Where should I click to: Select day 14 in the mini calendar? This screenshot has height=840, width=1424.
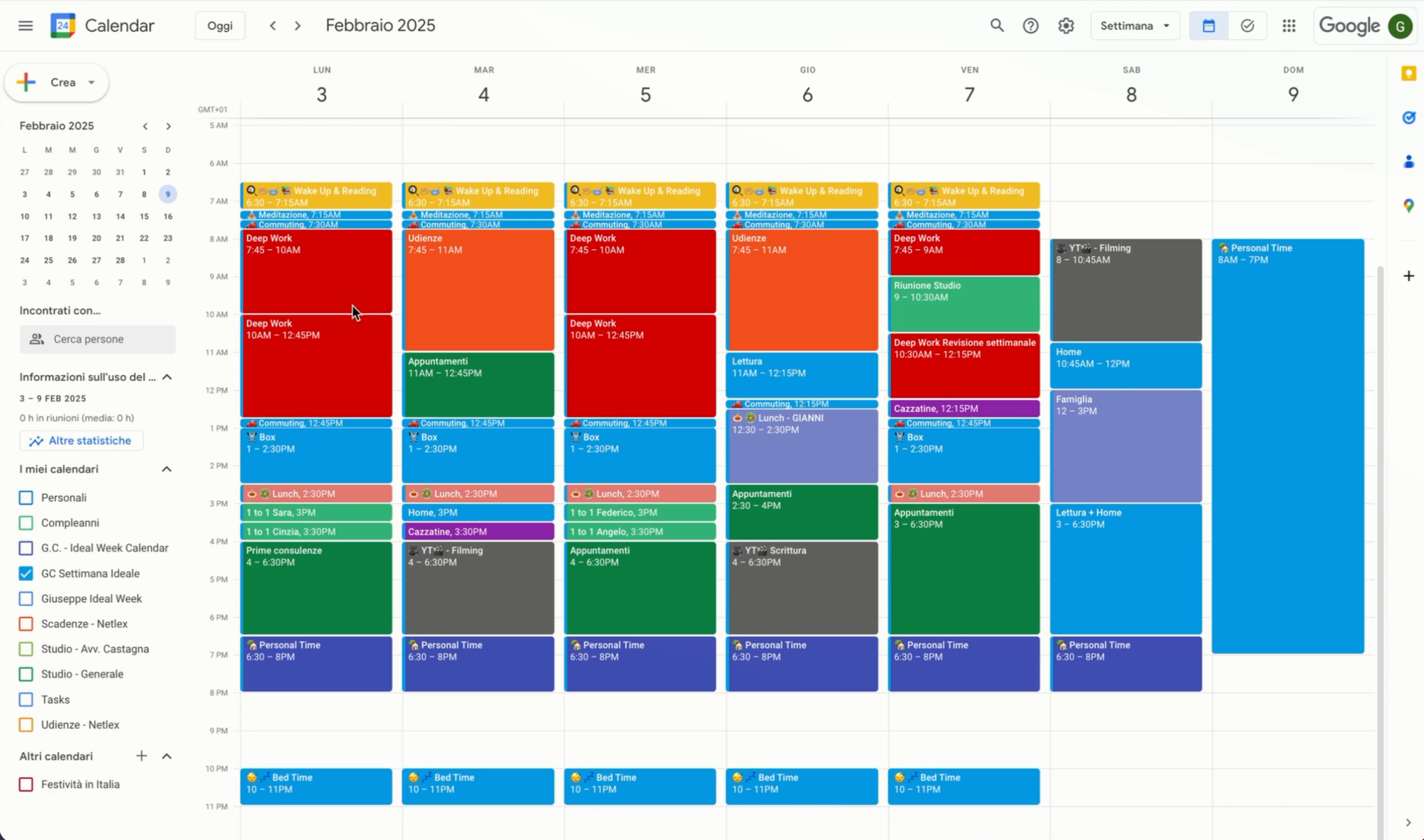coord(120,216)
